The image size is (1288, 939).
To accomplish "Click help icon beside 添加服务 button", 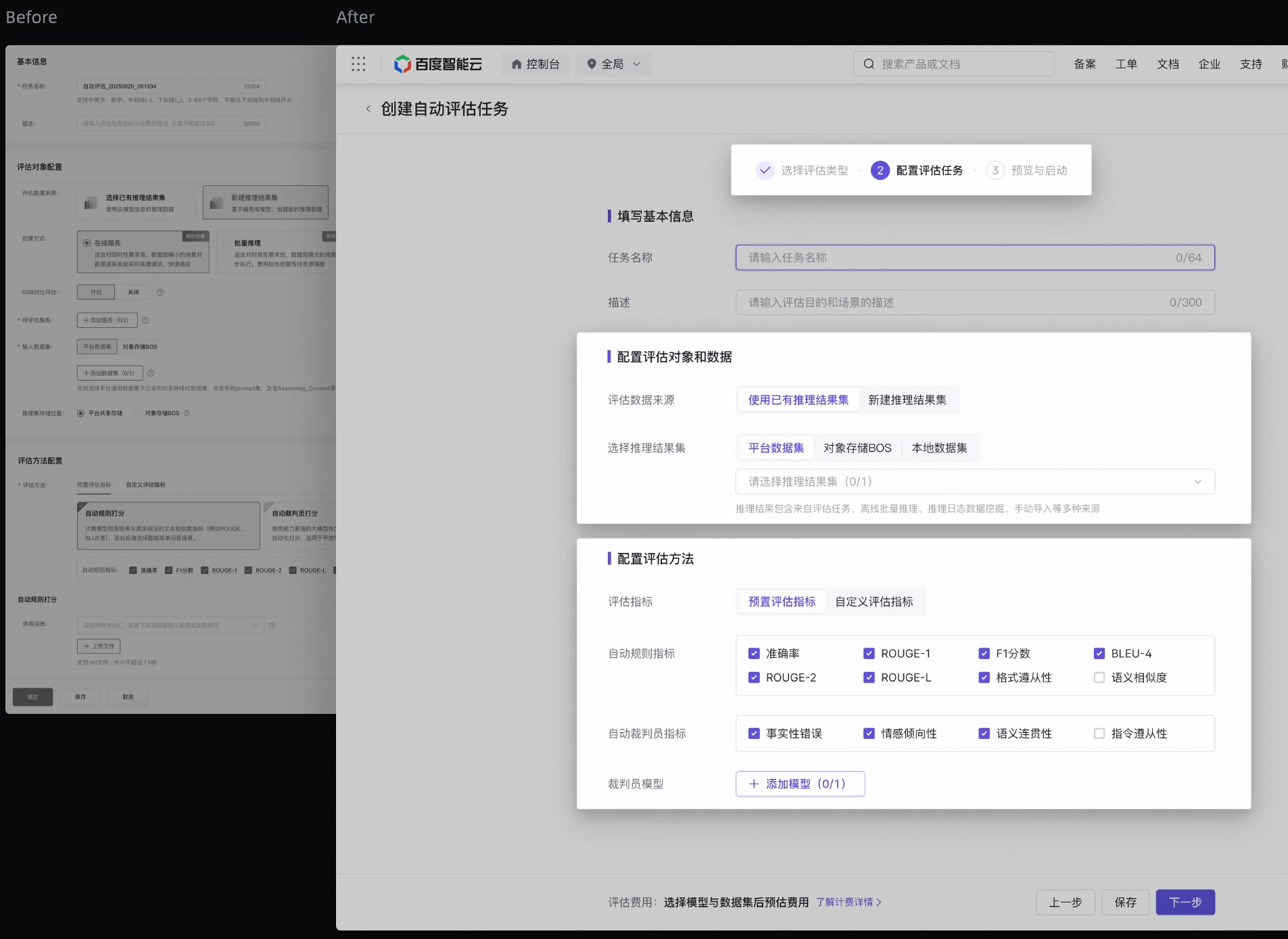I will coord(145,320).
